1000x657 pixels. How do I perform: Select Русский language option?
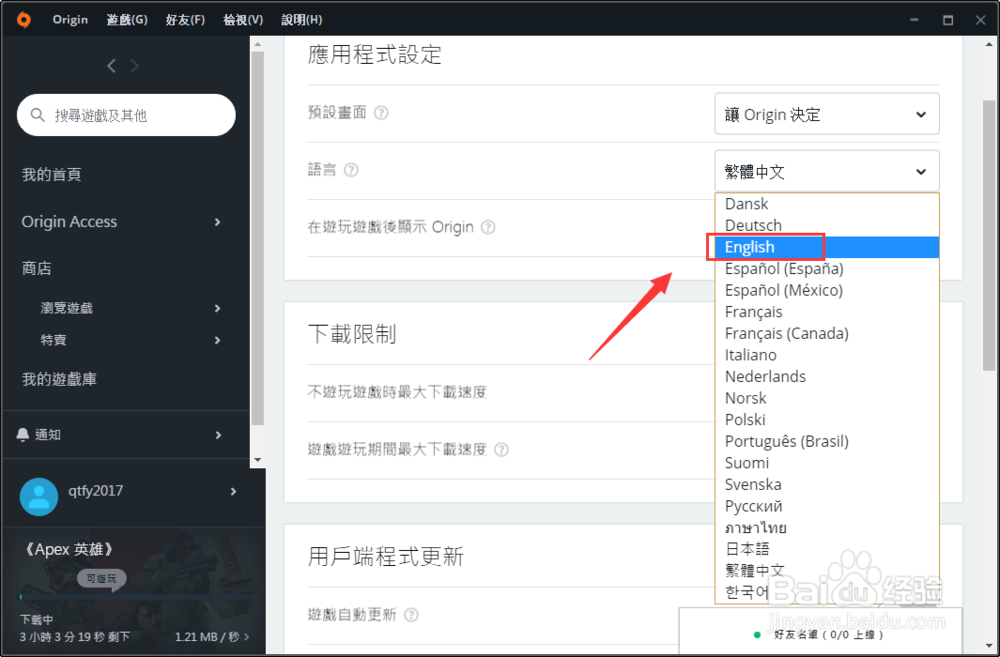pos(827,506)
